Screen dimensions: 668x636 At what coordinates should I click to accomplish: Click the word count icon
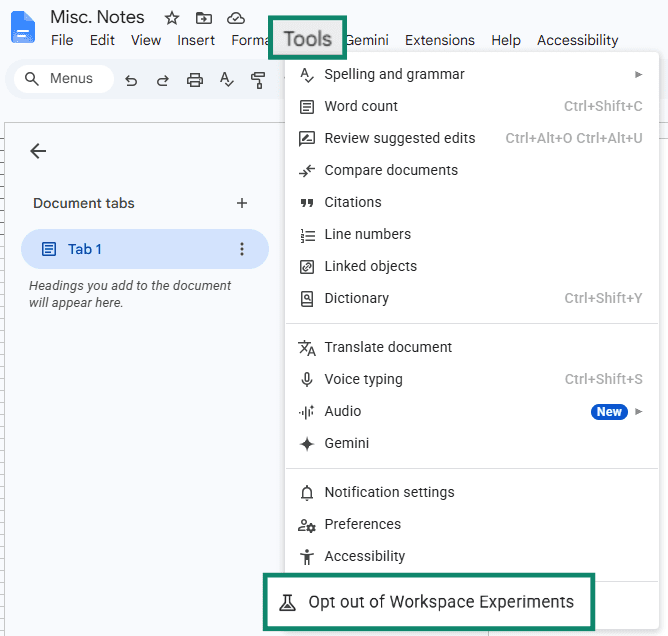(x=307, y=106)
